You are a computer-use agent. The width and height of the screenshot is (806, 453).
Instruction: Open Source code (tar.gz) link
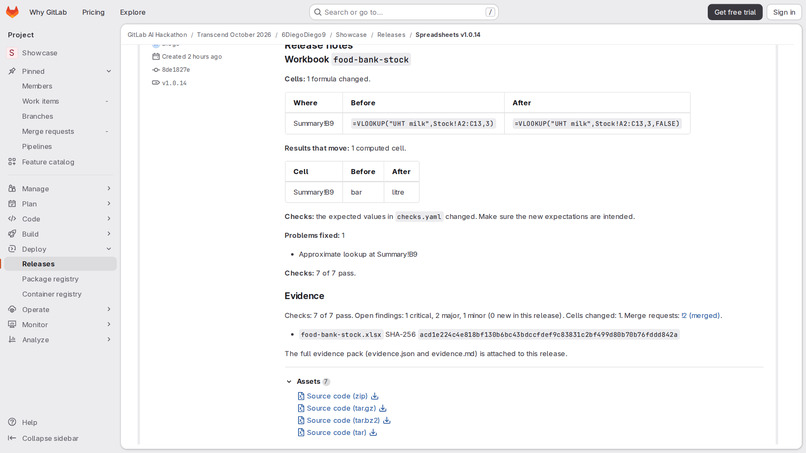click(x=341, y=408)
